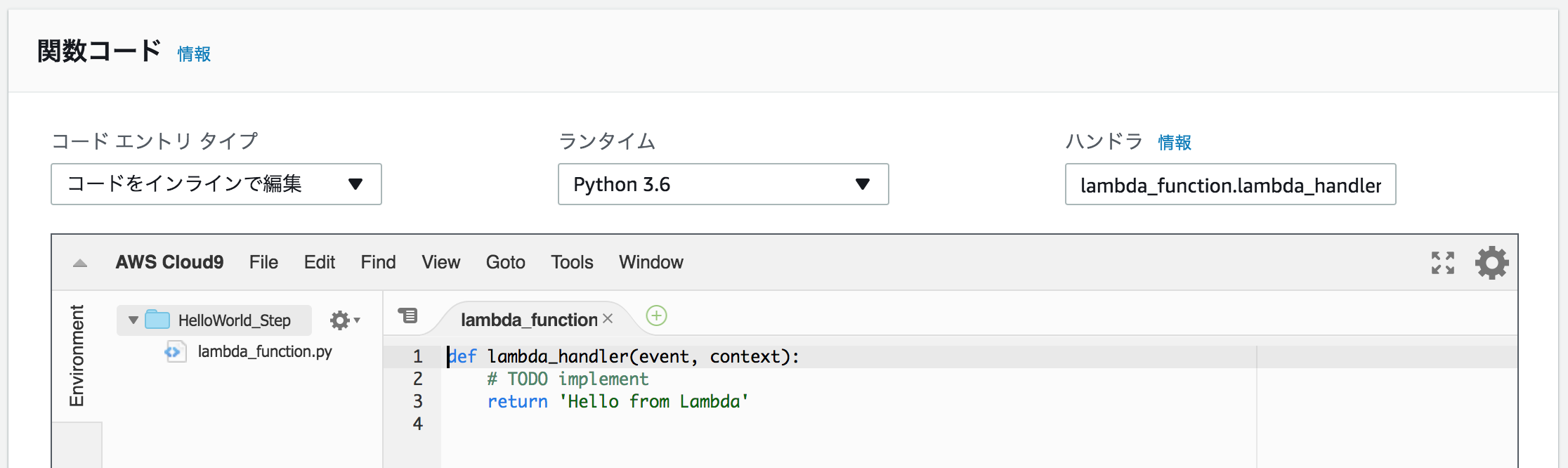Open the Goto menu
The height and width of the screenshot is (468, 1568).
505,262
